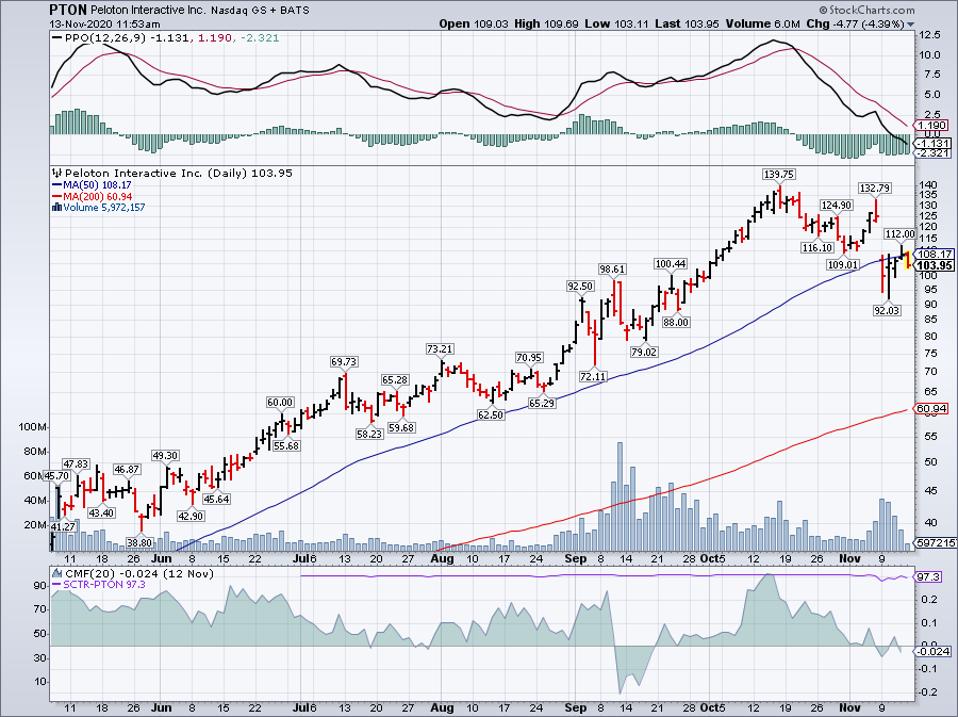Click the red line swatch before MA(200)
958x717 pixels.
coord(57,197)
